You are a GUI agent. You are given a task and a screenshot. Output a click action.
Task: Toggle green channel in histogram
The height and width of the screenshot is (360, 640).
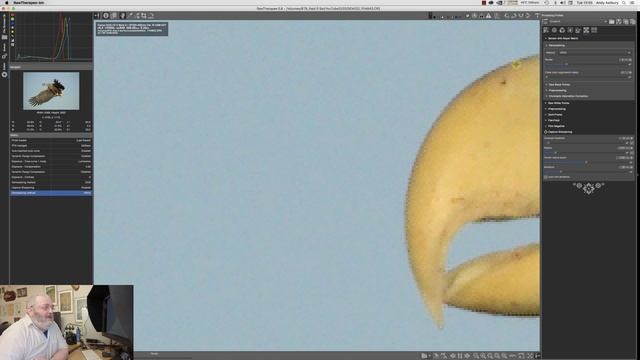[13, 19]
